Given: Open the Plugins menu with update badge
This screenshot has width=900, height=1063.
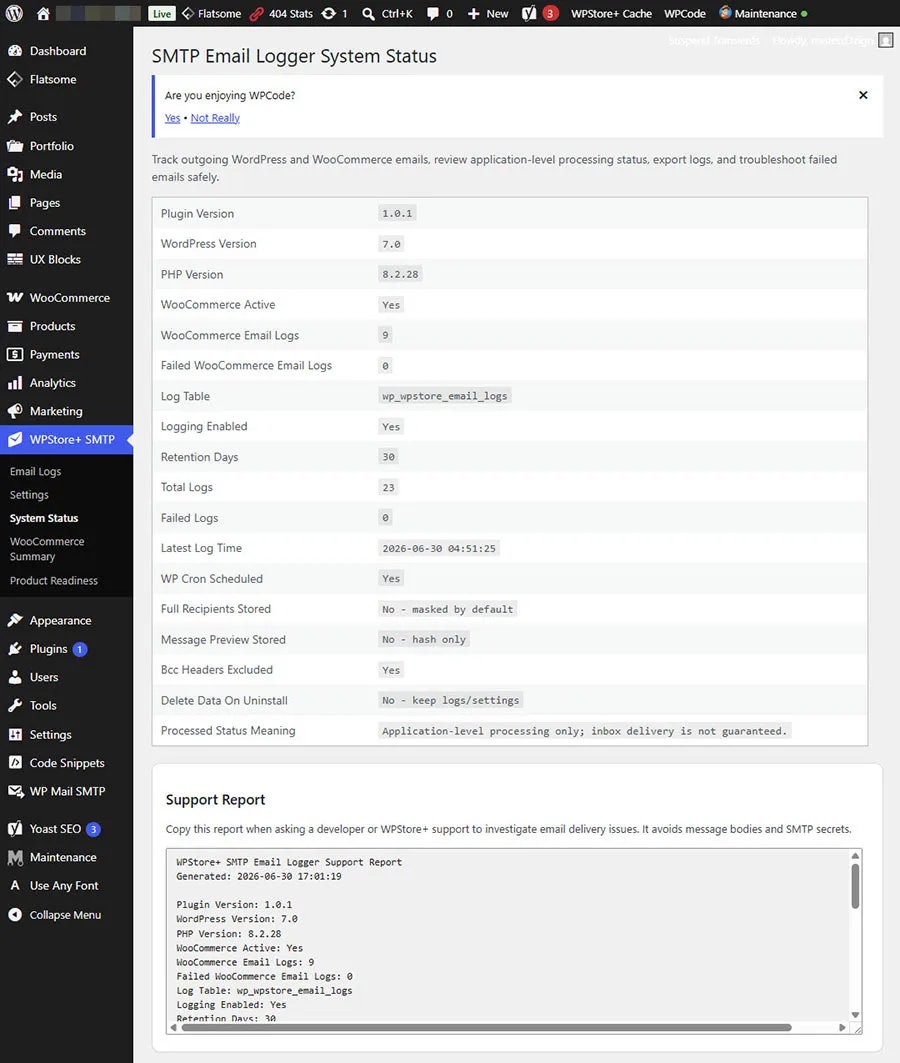Looking at the screenshot, I should tap(66, 649).
